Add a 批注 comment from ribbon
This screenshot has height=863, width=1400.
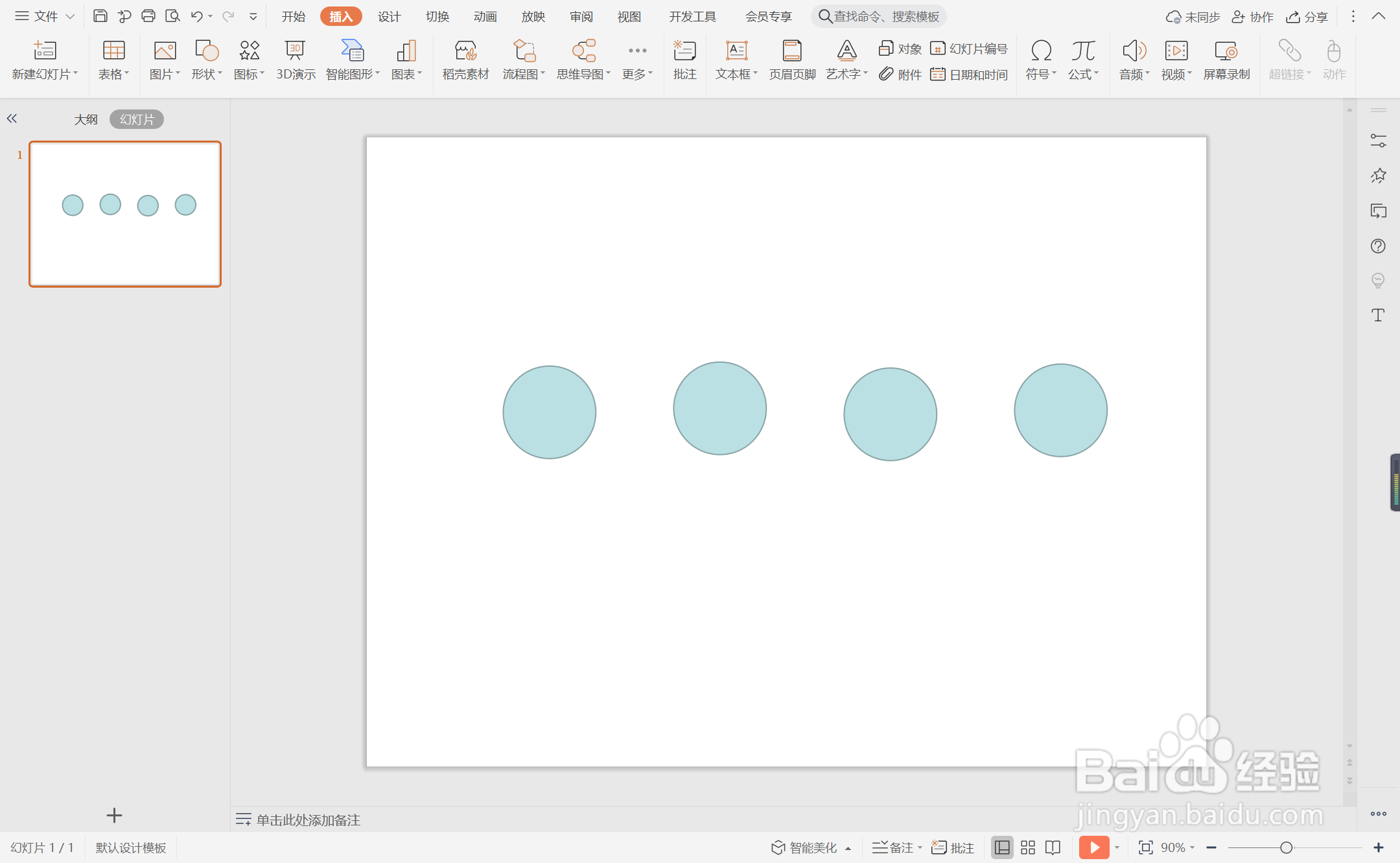click(684, 60)
